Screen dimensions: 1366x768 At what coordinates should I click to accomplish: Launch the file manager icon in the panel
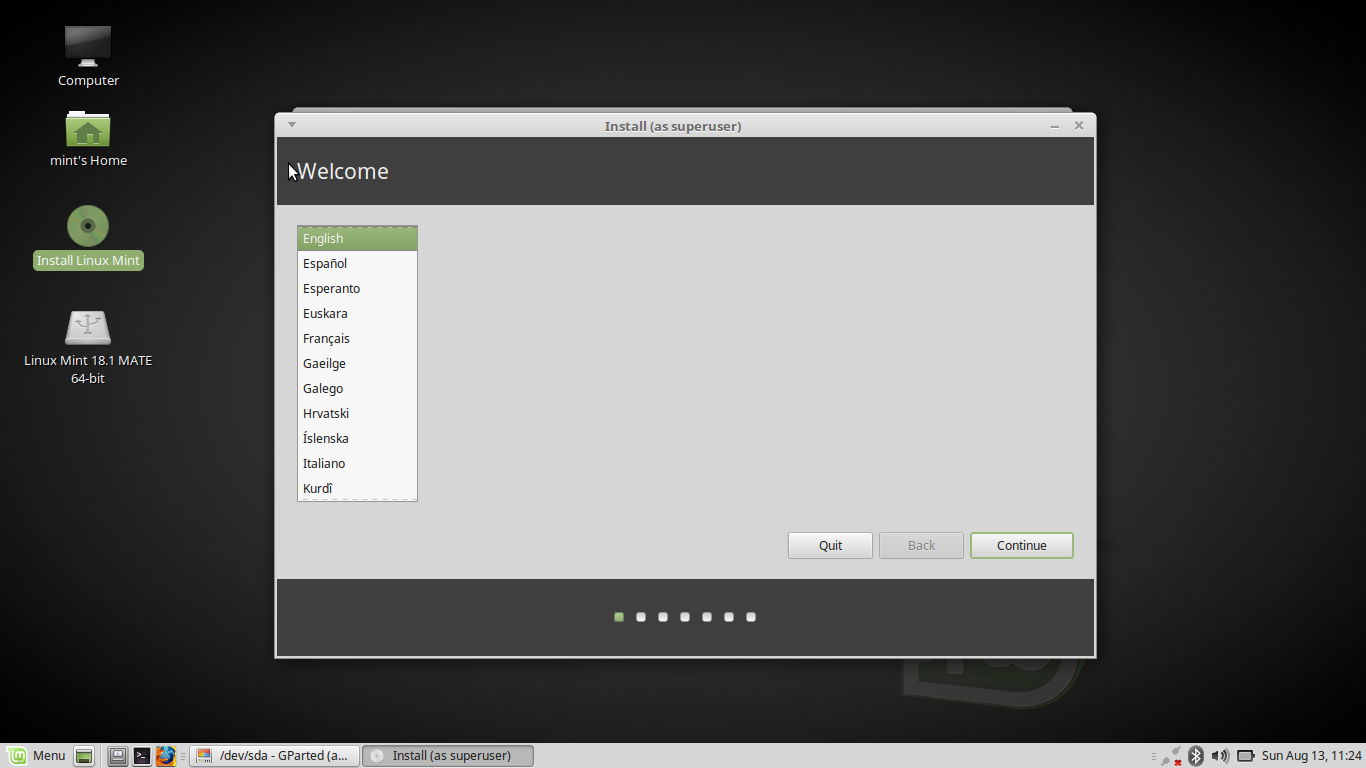[x=118, y=756]
